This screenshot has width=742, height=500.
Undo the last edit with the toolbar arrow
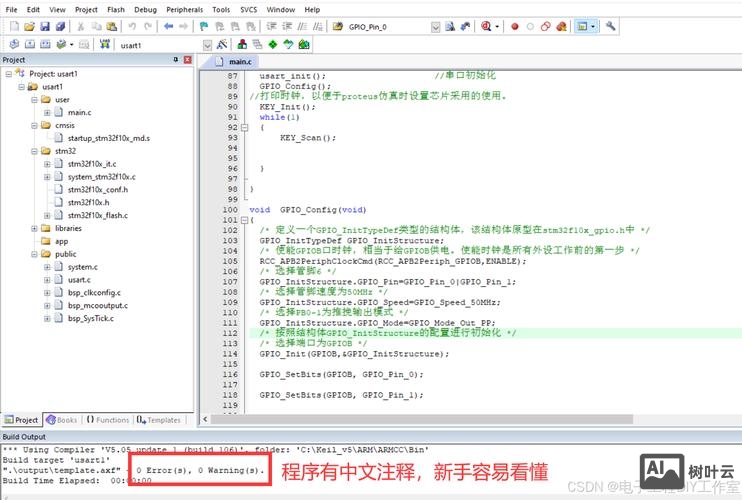click(132, 26)
